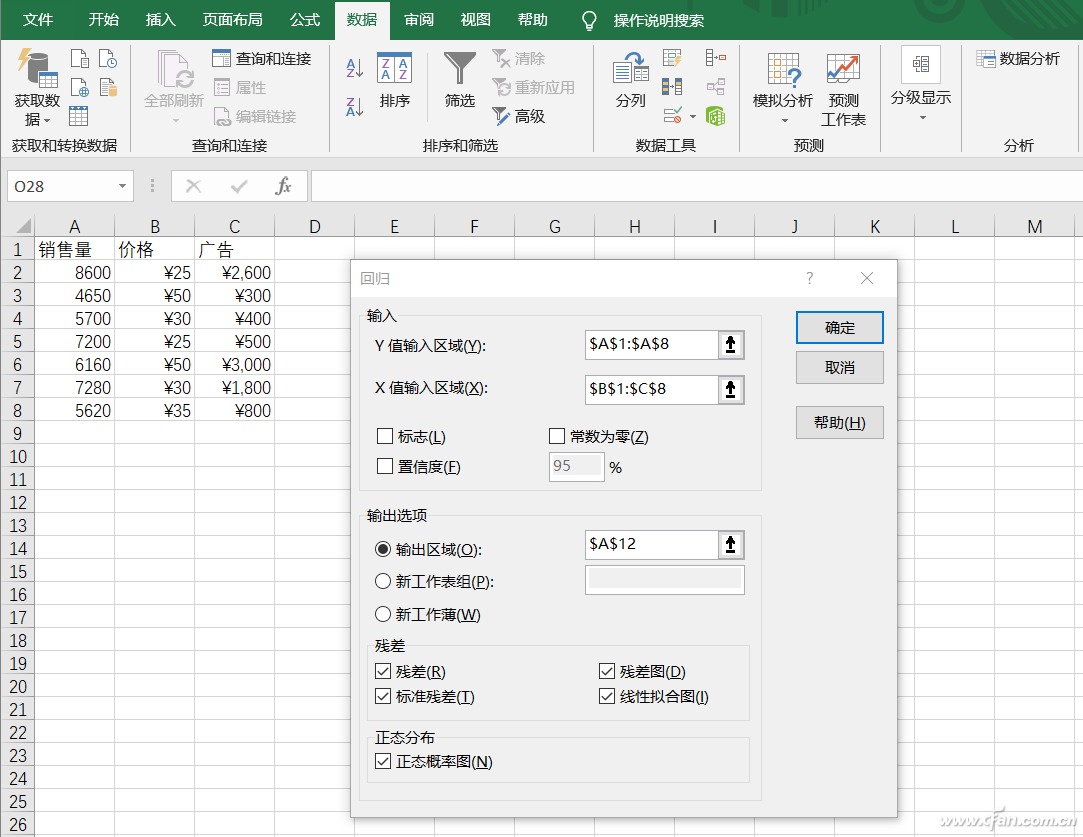Select cell A2 containing 8600

75,273
